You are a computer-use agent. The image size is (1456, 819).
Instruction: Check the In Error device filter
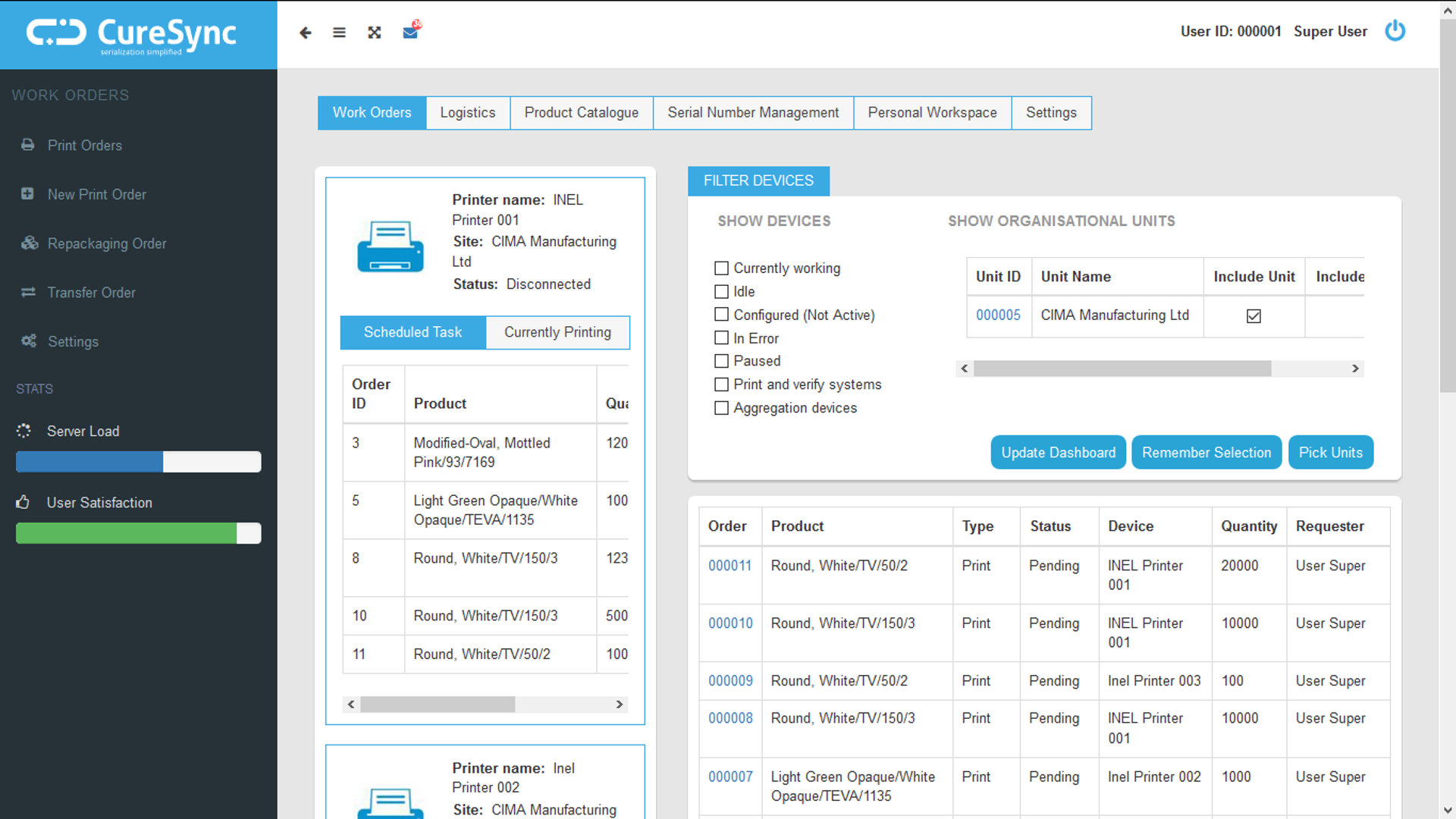tap(721, 338)
